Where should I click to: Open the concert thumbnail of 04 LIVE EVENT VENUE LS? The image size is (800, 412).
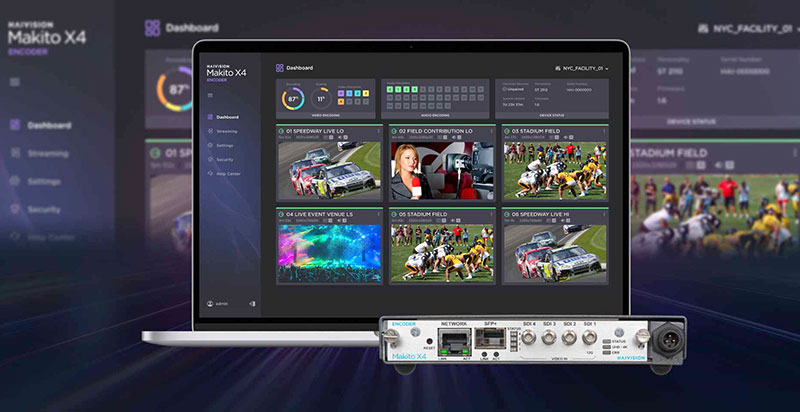pyautogui.click(x=329, y=253)
